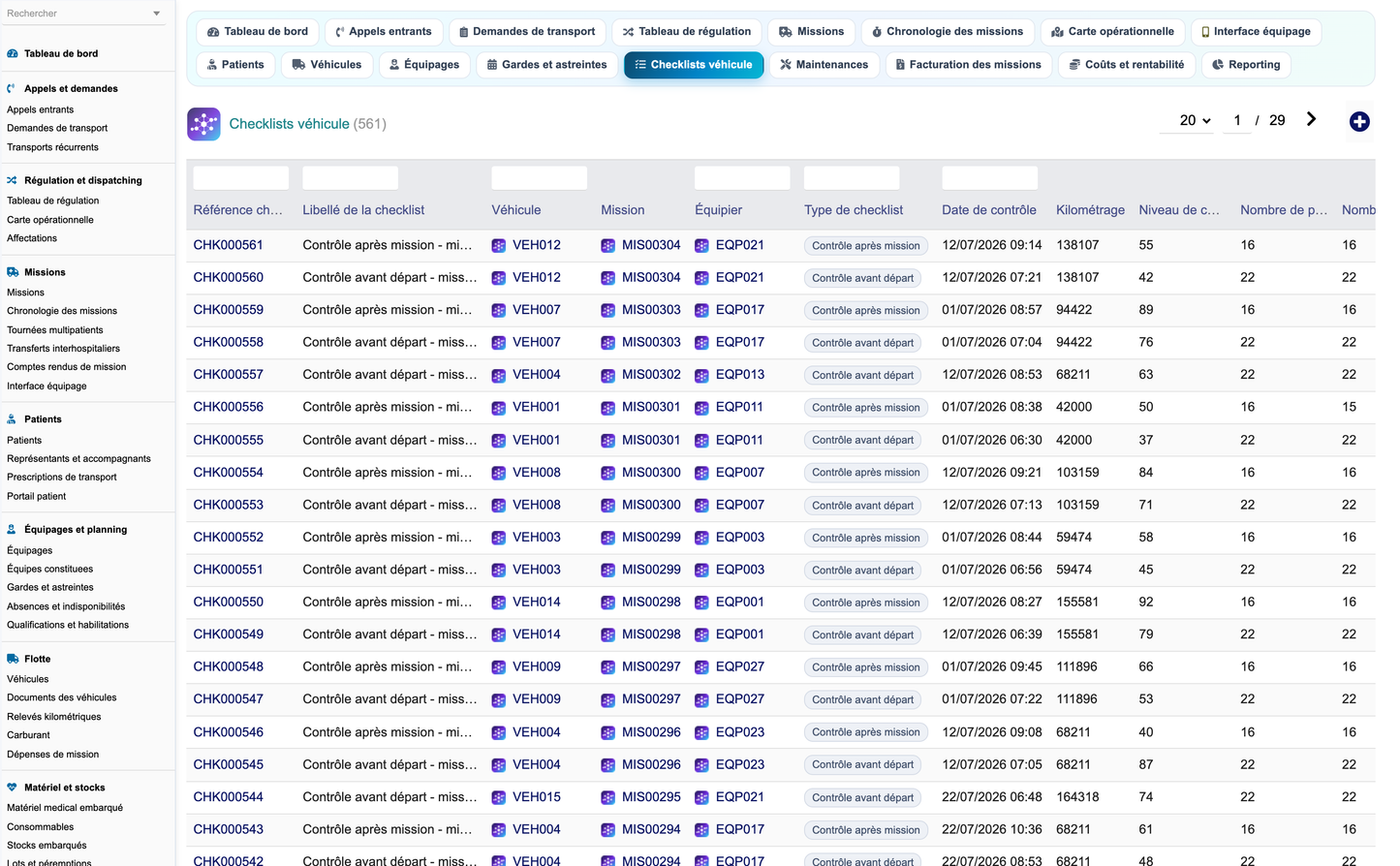This screenshot has width=1400, height=866.
Task: Open vehicle VEH014 link in CHK000549 row
Action: [x=537, y=634]
